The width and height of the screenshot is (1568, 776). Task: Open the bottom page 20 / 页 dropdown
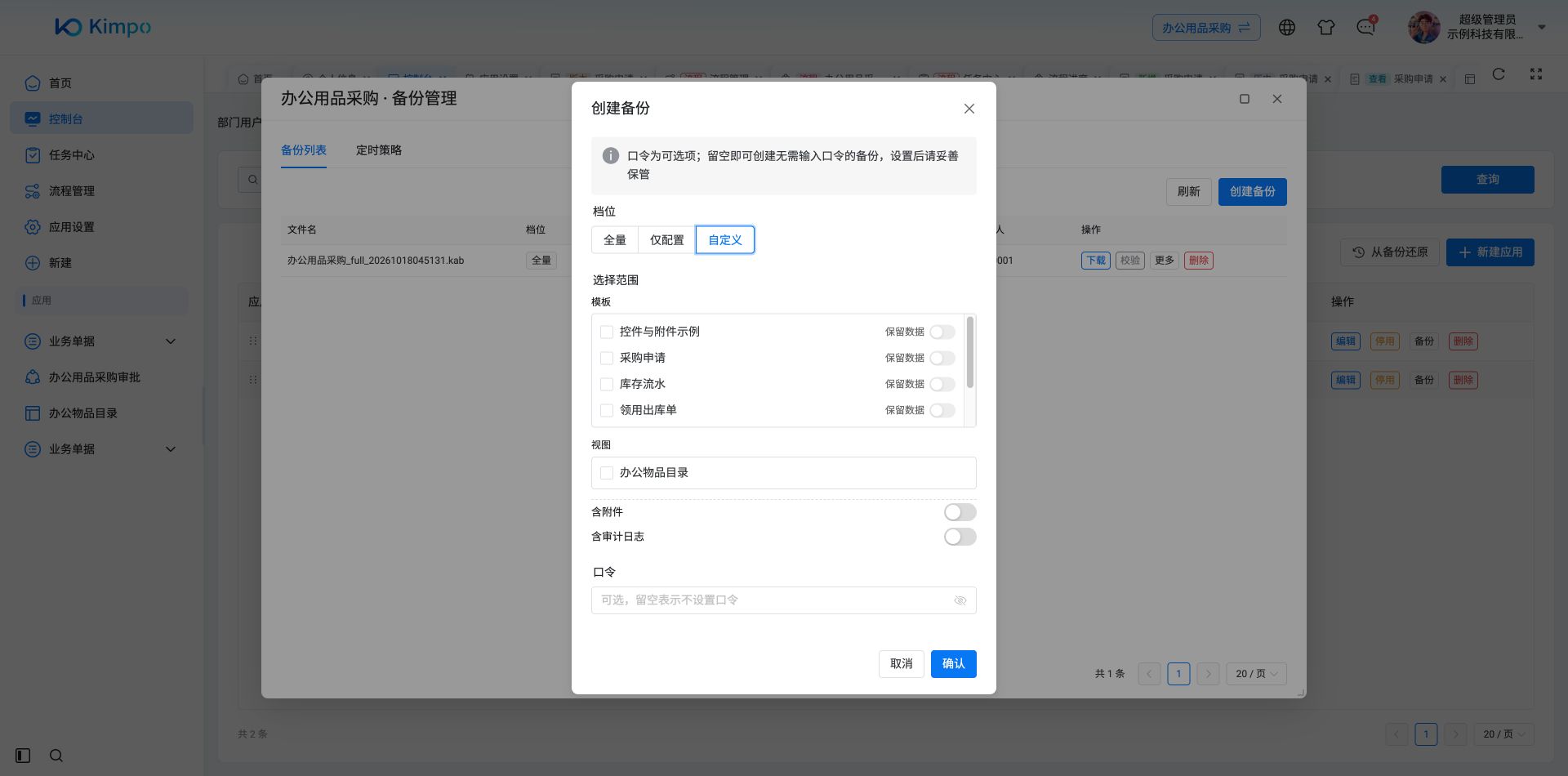click(x=1503, y=734)
